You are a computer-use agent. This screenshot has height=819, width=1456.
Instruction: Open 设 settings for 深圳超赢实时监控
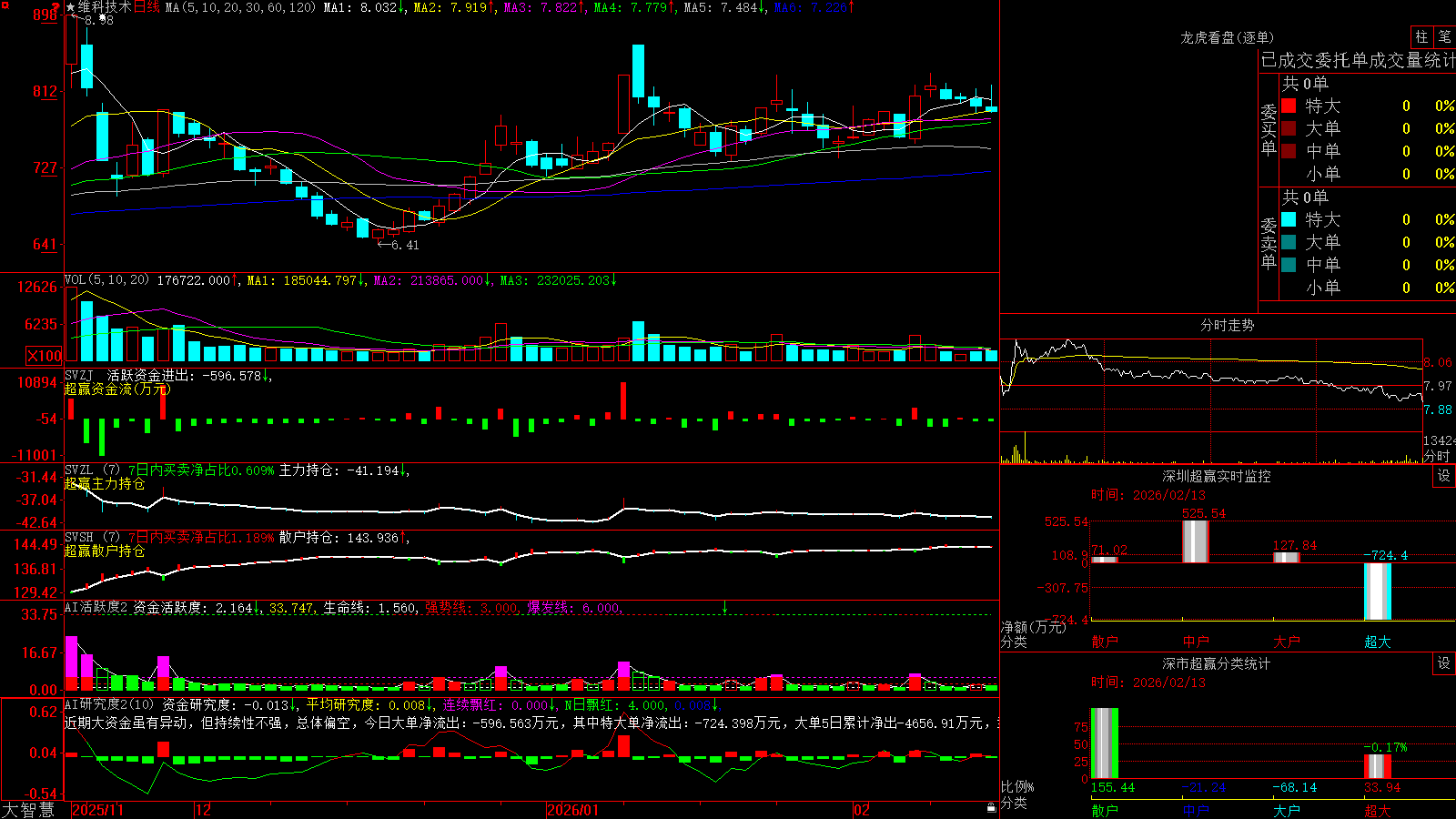coord(1444,476)
